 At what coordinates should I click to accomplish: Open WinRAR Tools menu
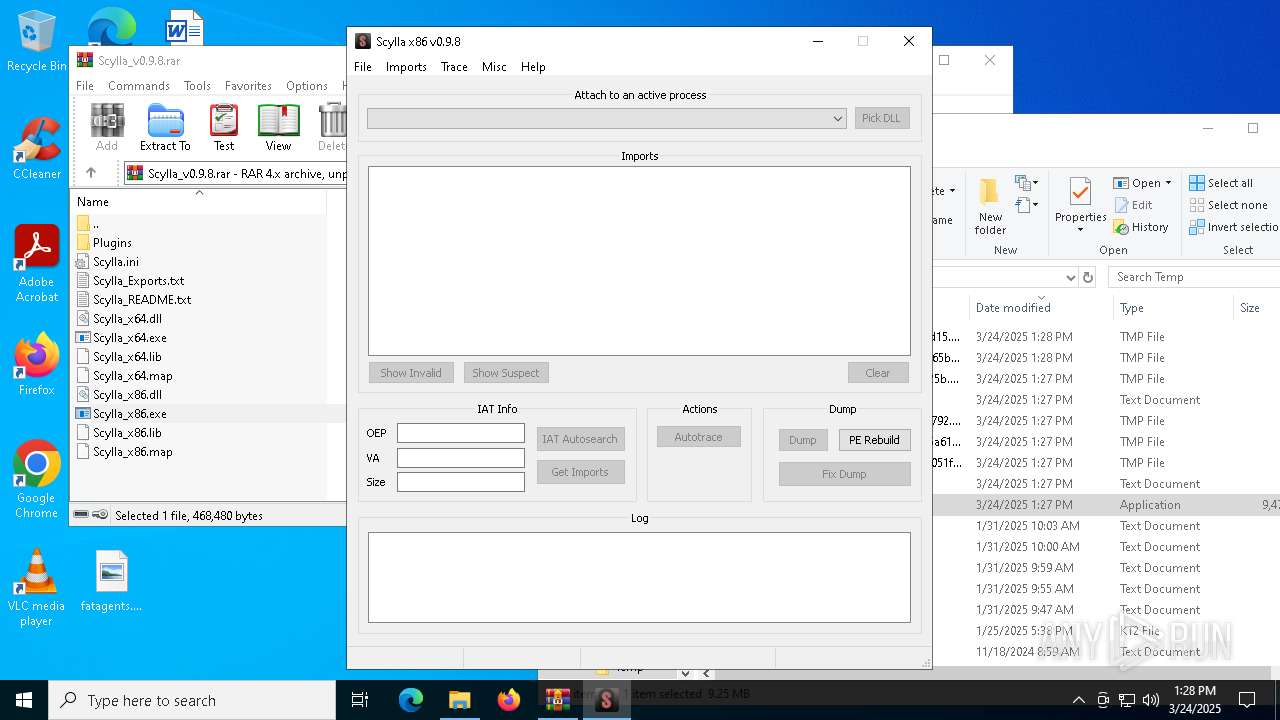click(197, 86)
